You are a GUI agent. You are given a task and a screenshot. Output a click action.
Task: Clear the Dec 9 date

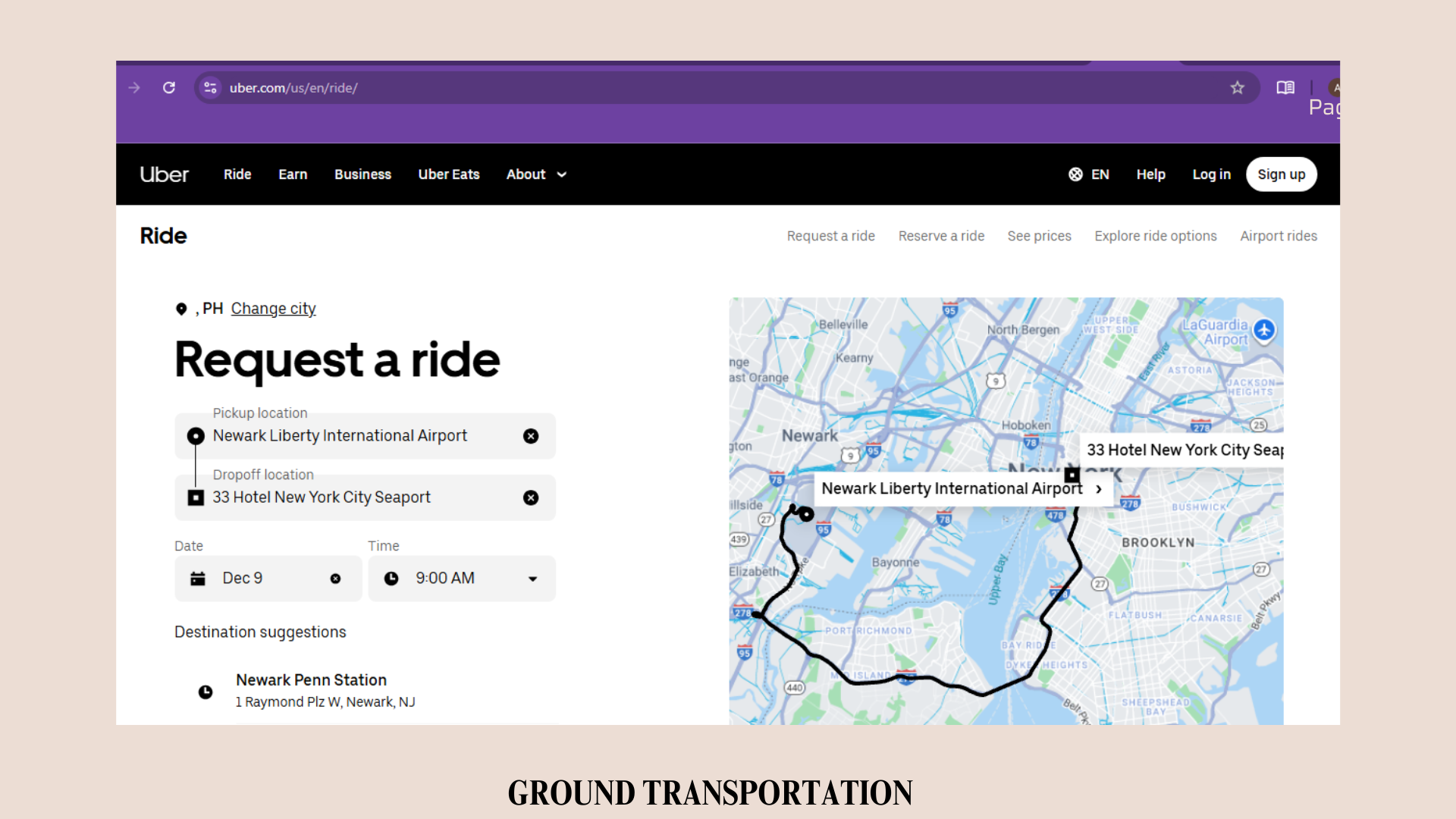pos(335,579)
